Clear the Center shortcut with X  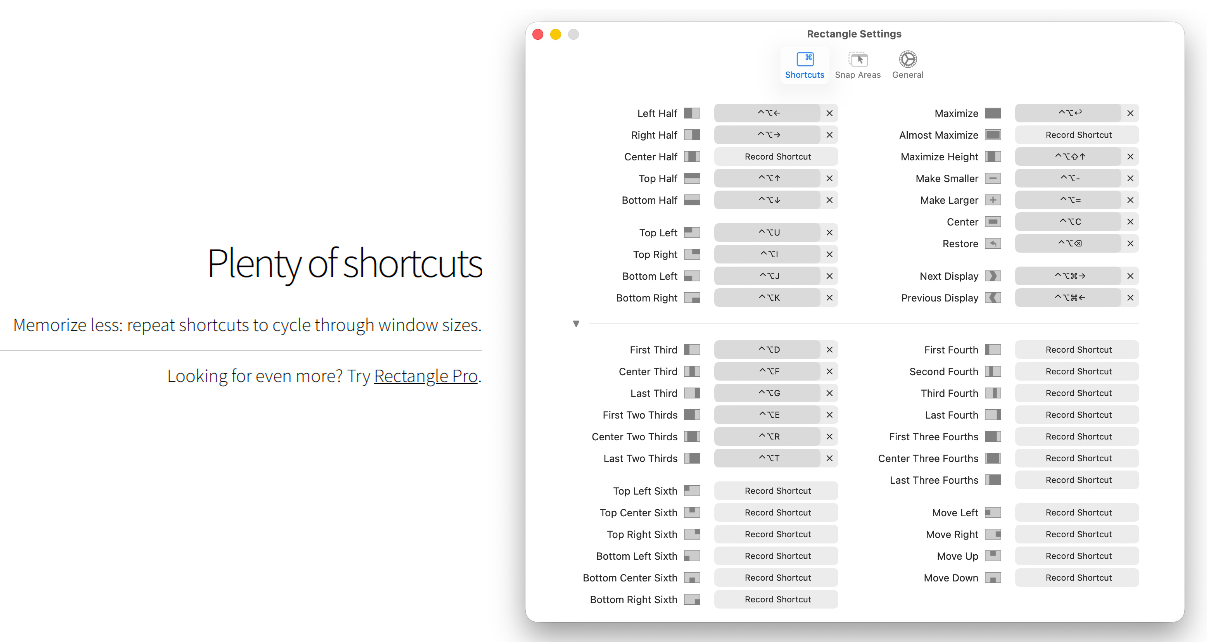point(1130,222)
